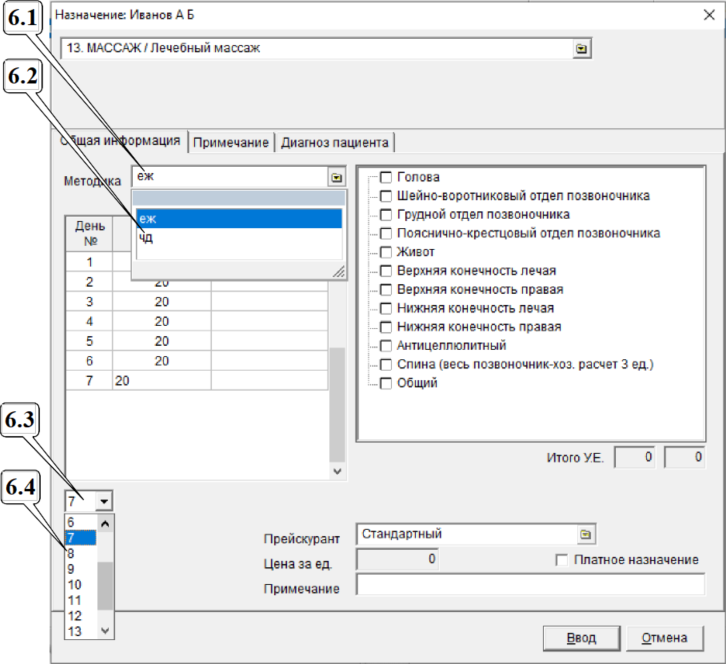Screen dimensions: 726x664
Task: Toggle Платное назначение checkbox
Action: tap(561, 560)
